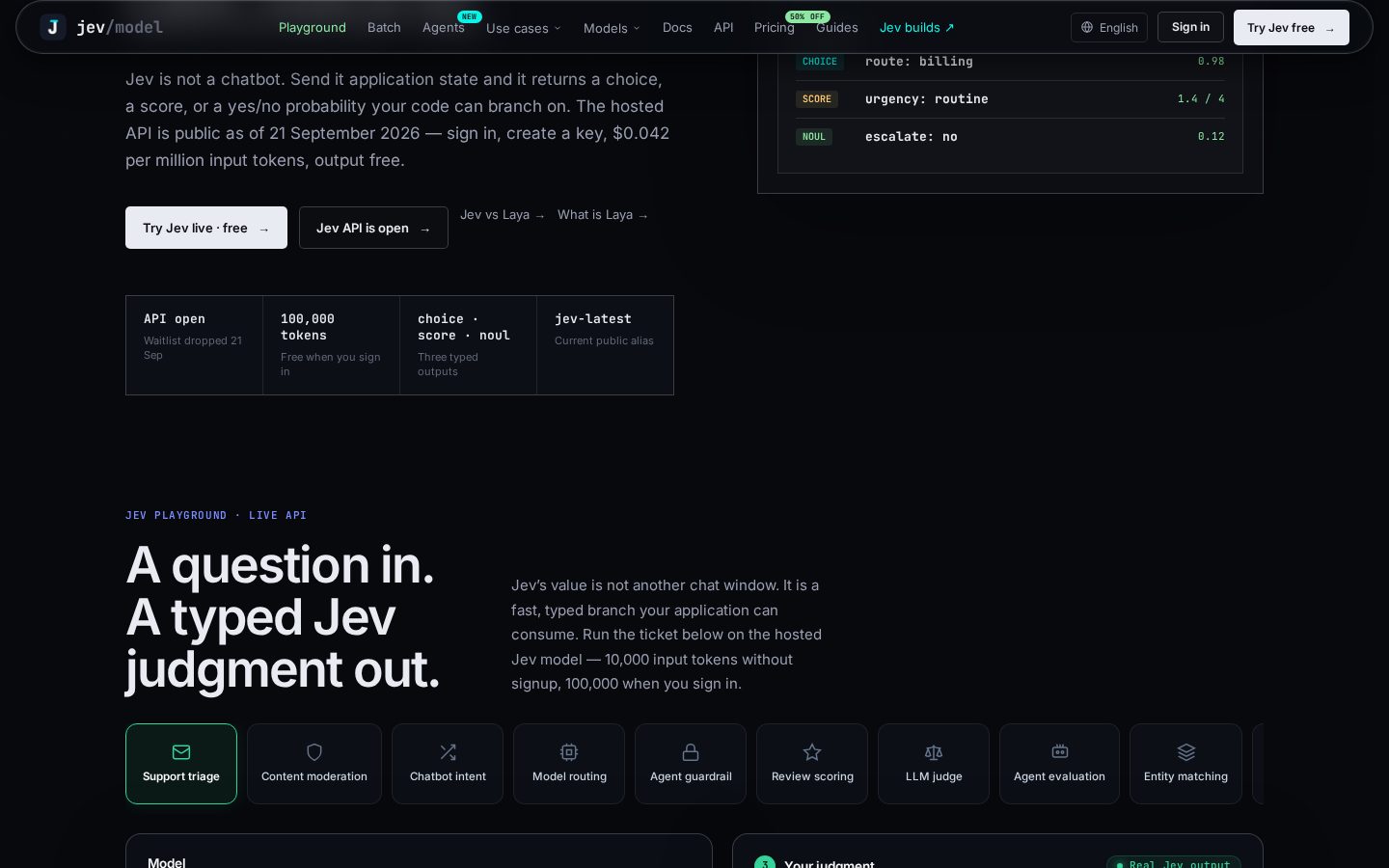Click the Try Jev live · free button
Image resolution: width=1389 pixels, height=868 pixels.
(x=206, y=228)
